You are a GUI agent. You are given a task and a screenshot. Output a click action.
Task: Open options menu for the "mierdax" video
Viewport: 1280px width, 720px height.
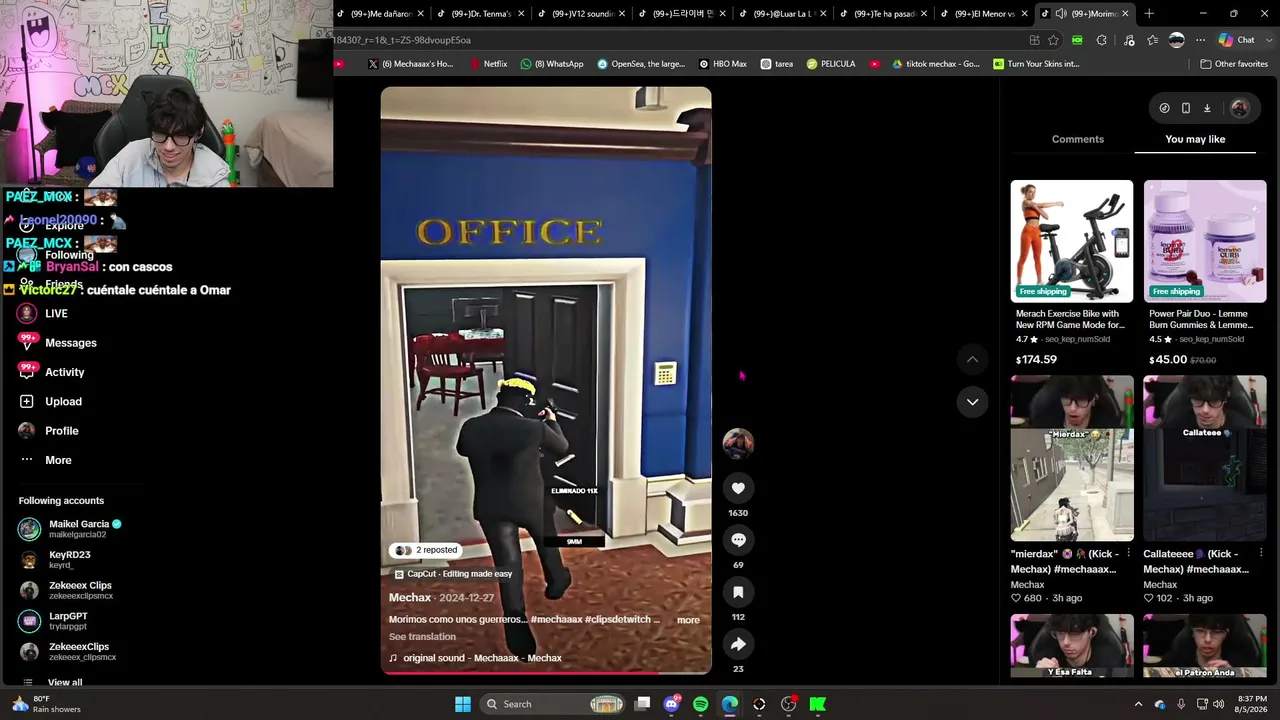[x=1128, y=553]
